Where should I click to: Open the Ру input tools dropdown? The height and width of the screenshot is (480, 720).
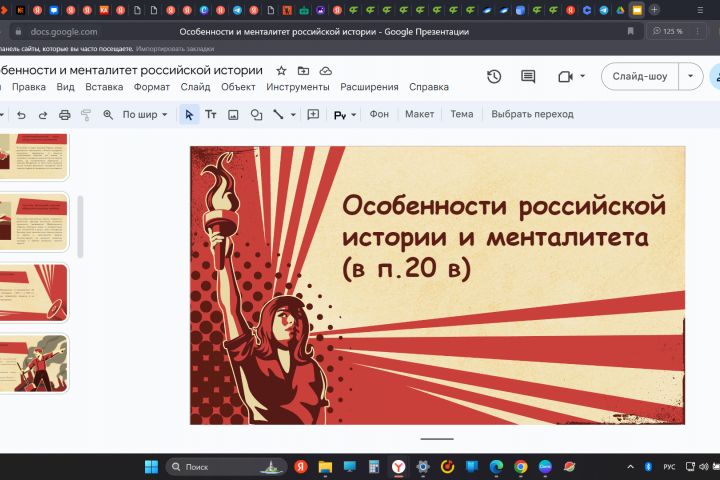point(345,115)
